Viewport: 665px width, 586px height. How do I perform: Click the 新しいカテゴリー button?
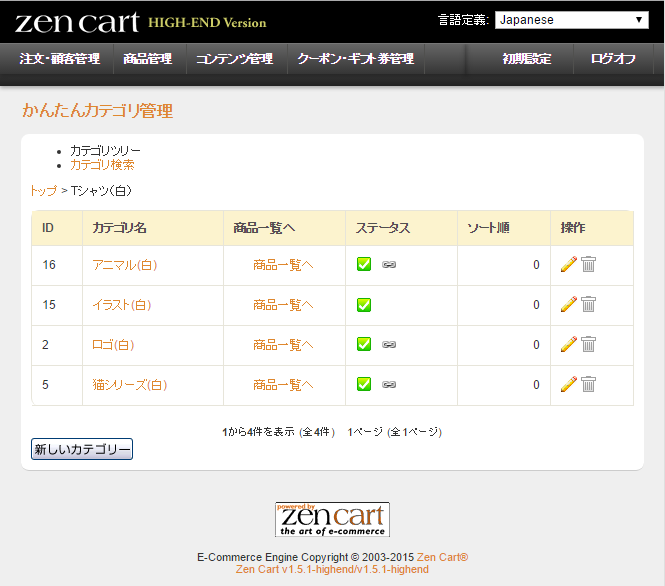pos(82,450)
